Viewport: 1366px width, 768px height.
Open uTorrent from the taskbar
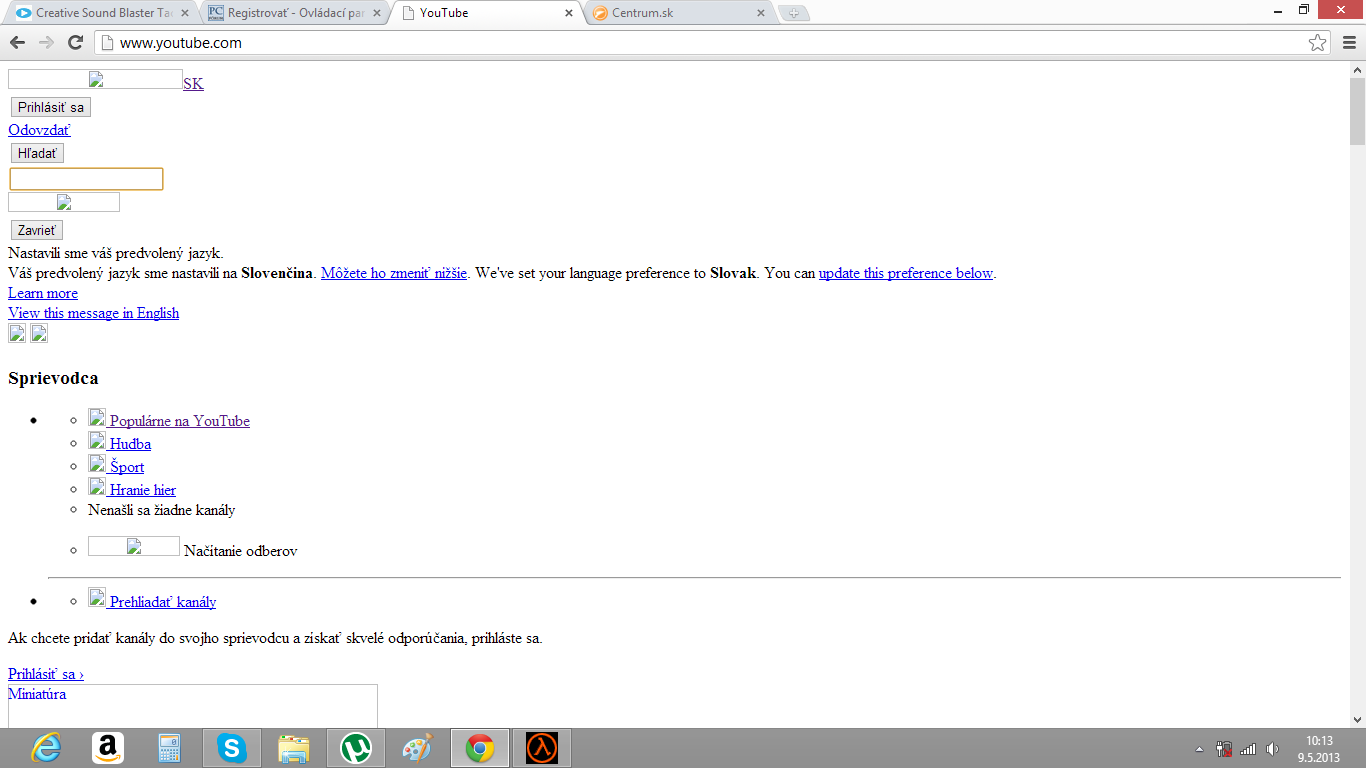tap(355, 748)
